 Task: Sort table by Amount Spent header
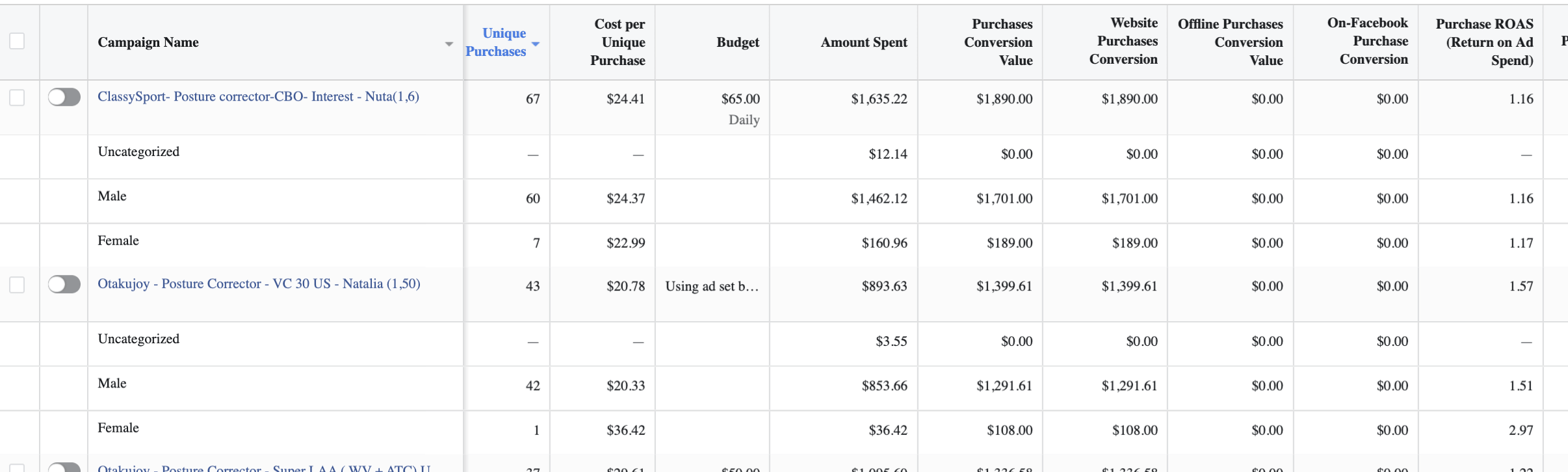point(863,42)
